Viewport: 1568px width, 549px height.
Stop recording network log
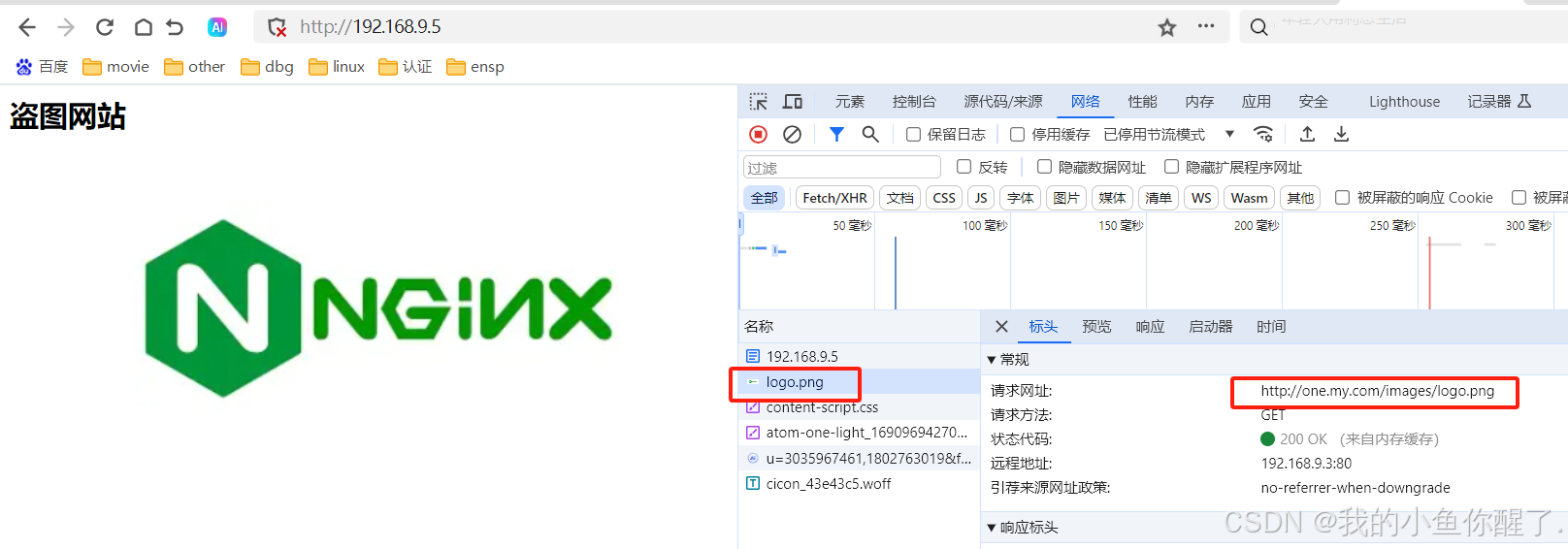[x=759, y=134]
